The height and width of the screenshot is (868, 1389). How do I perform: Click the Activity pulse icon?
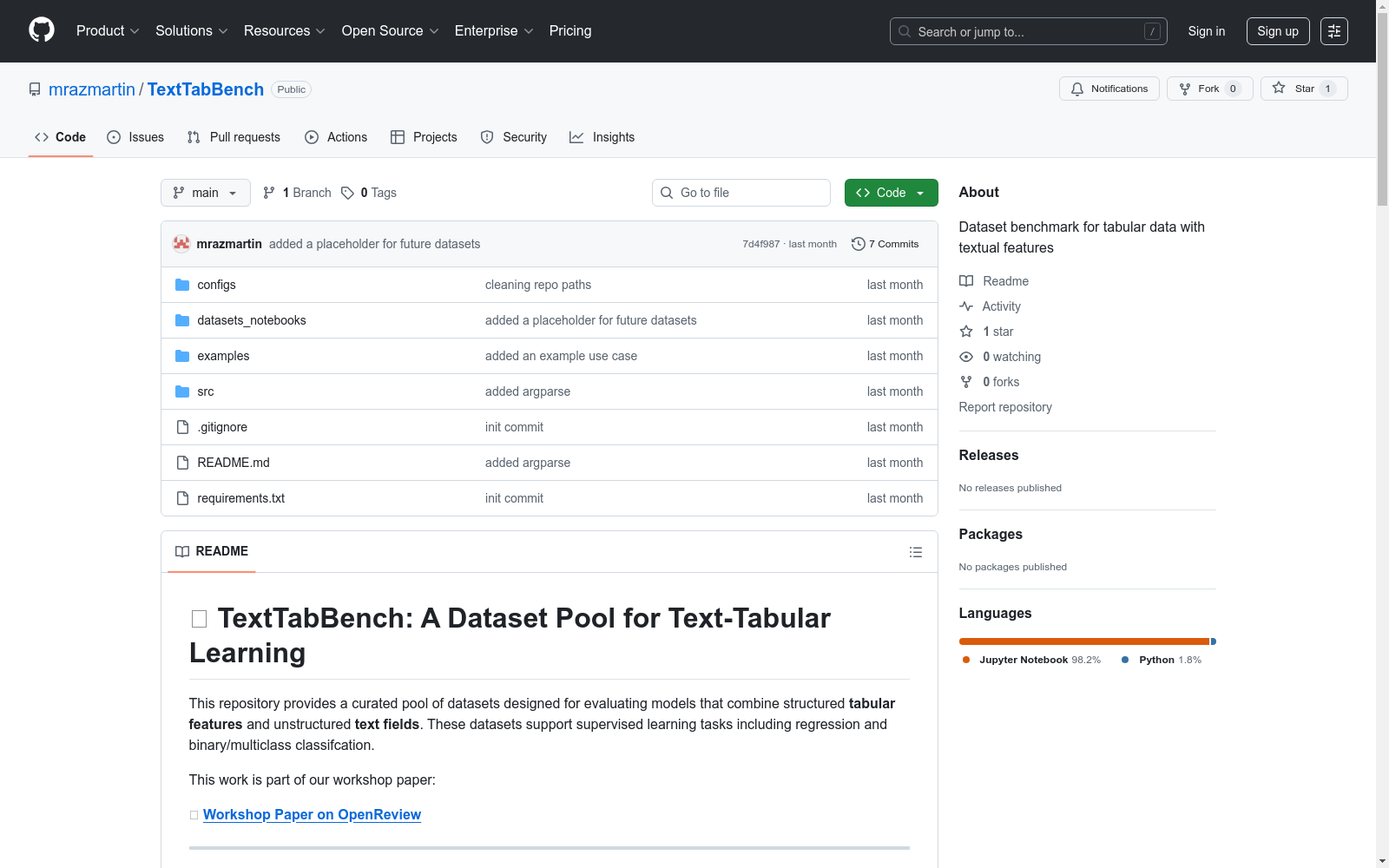tap(966, 306)
